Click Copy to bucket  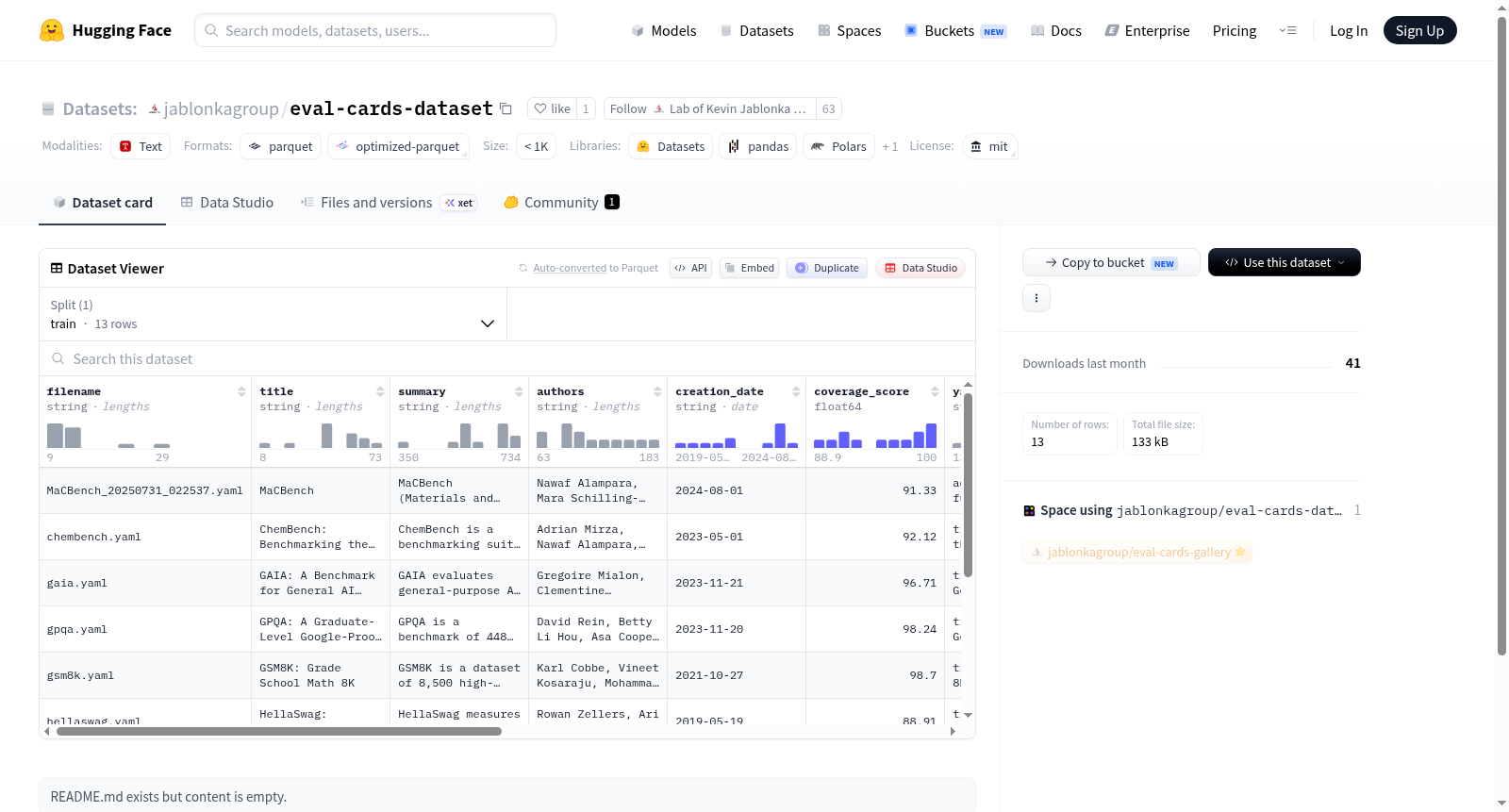point(1111,262)
